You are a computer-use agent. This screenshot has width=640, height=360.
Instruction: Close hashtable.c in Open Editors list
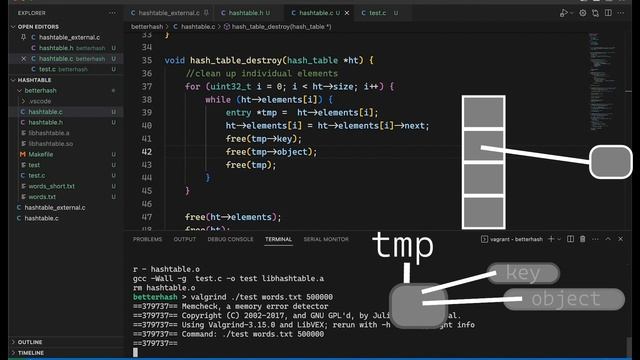coord(23,59)
